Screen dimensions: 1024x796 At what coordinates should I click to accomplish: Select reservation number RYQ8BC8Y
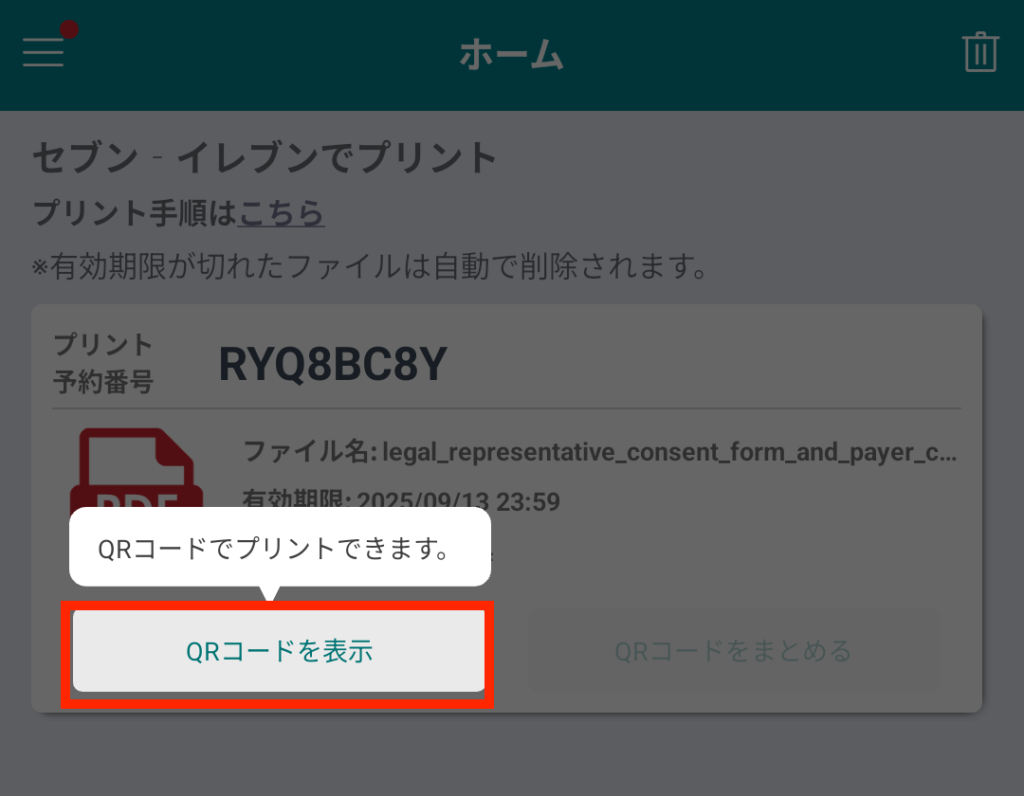point(333,364)
